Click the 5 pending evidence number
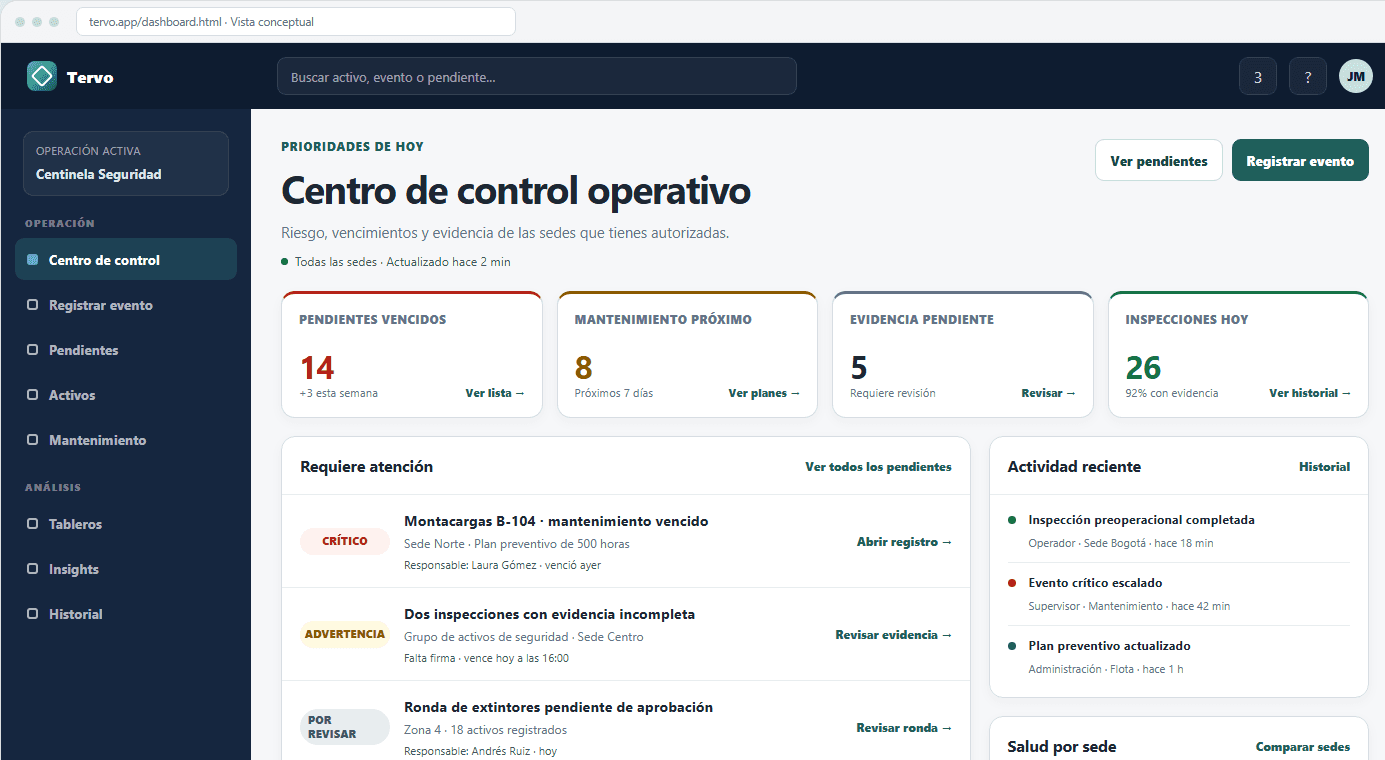Image resolution: width=1385 pixels, height=760 pixels. 859,368
